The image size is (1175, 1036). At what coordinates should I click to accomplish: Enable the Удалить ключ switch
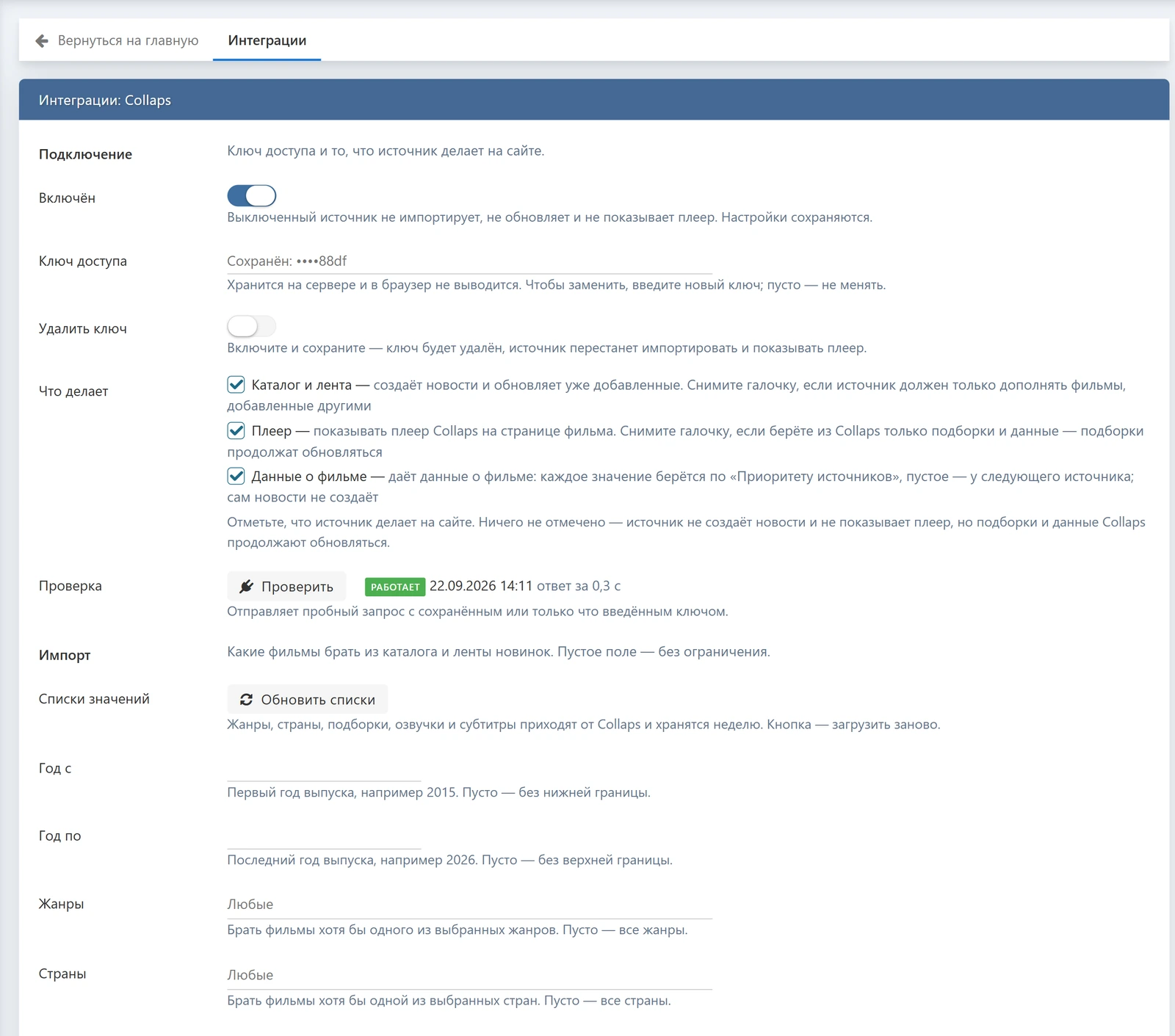point(251,326)
